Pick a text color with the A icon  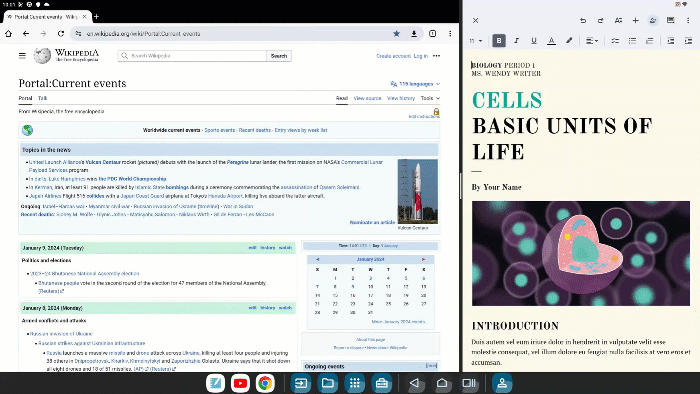(x=551, y=41)
